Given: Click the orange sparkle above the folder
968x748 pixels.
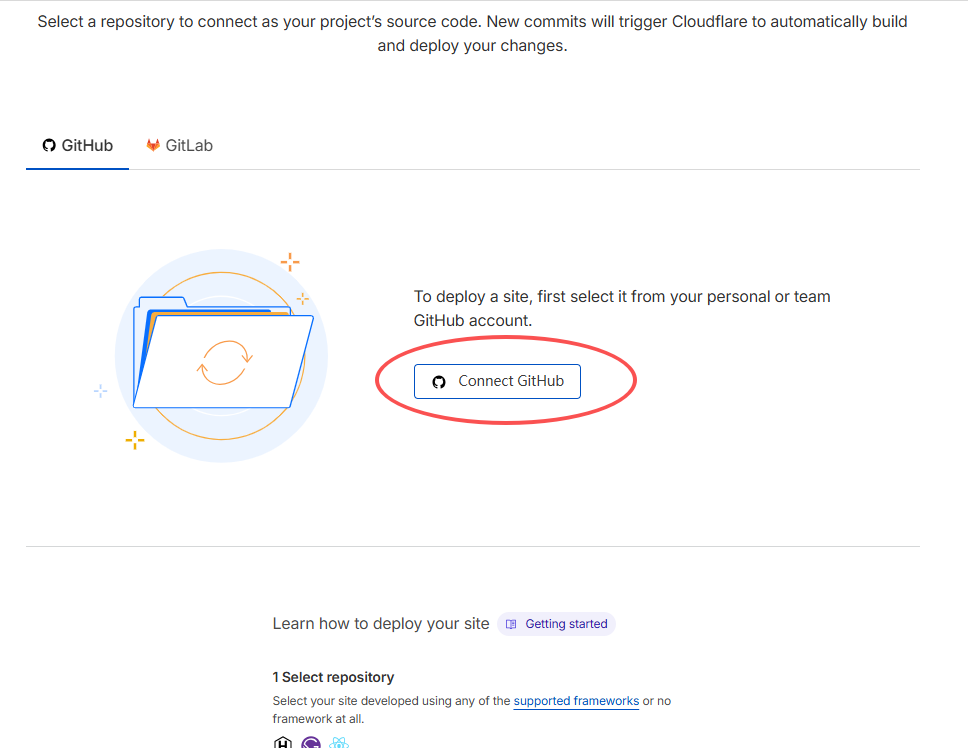Looking at the screenshot, I should [x=290, y=263].
